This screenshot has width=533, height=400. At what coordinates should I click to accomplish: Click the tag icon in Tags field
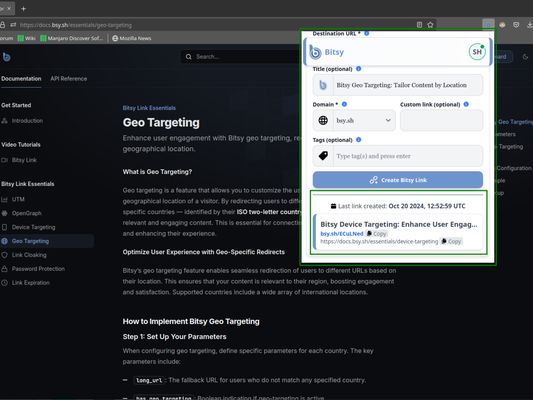[x=323, y=156]
